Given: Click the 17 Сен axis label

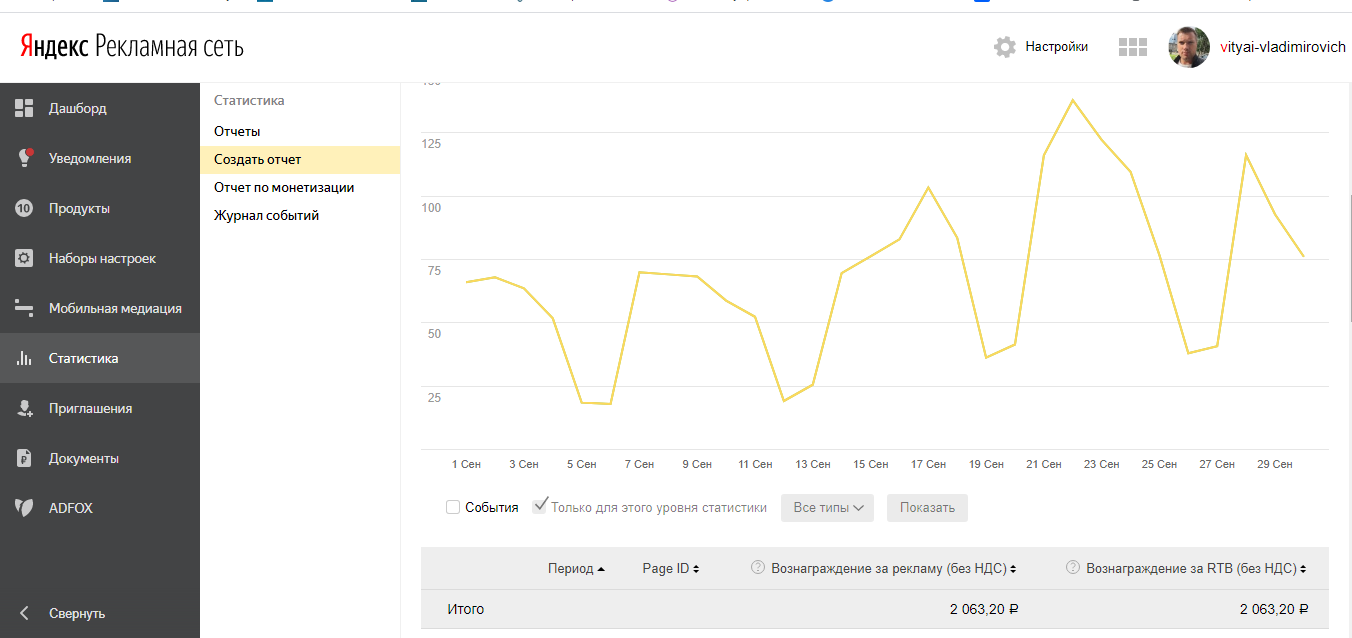Looking at the screenshot, I should click(928, 464).
